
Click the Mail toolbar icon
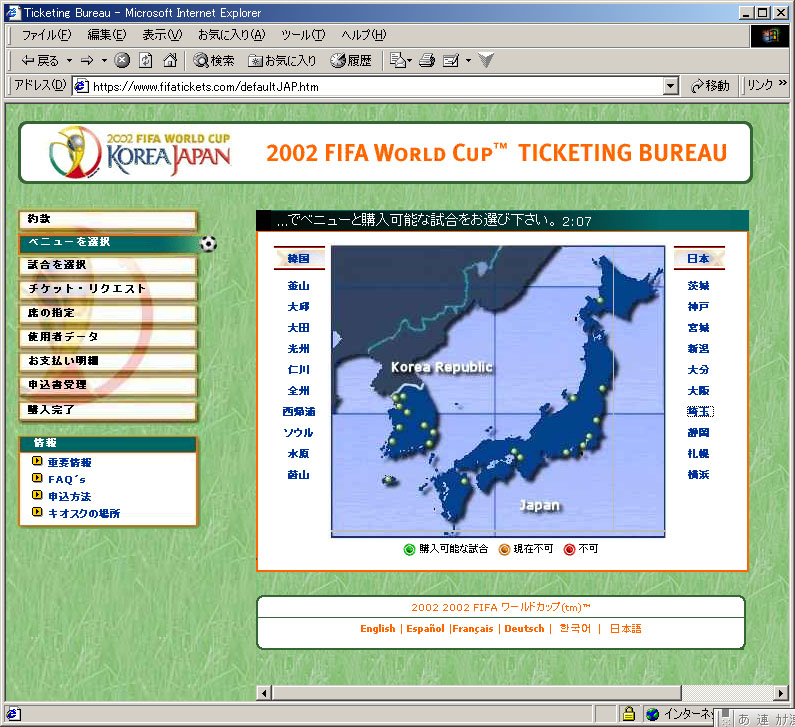[400, 61]
